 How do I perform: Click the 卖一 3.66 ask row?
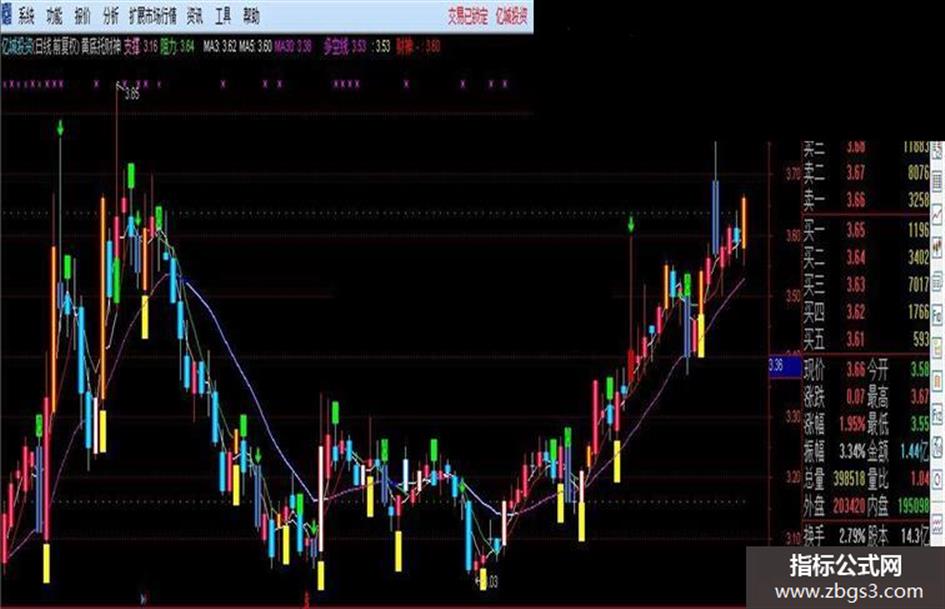click(866, 200)
